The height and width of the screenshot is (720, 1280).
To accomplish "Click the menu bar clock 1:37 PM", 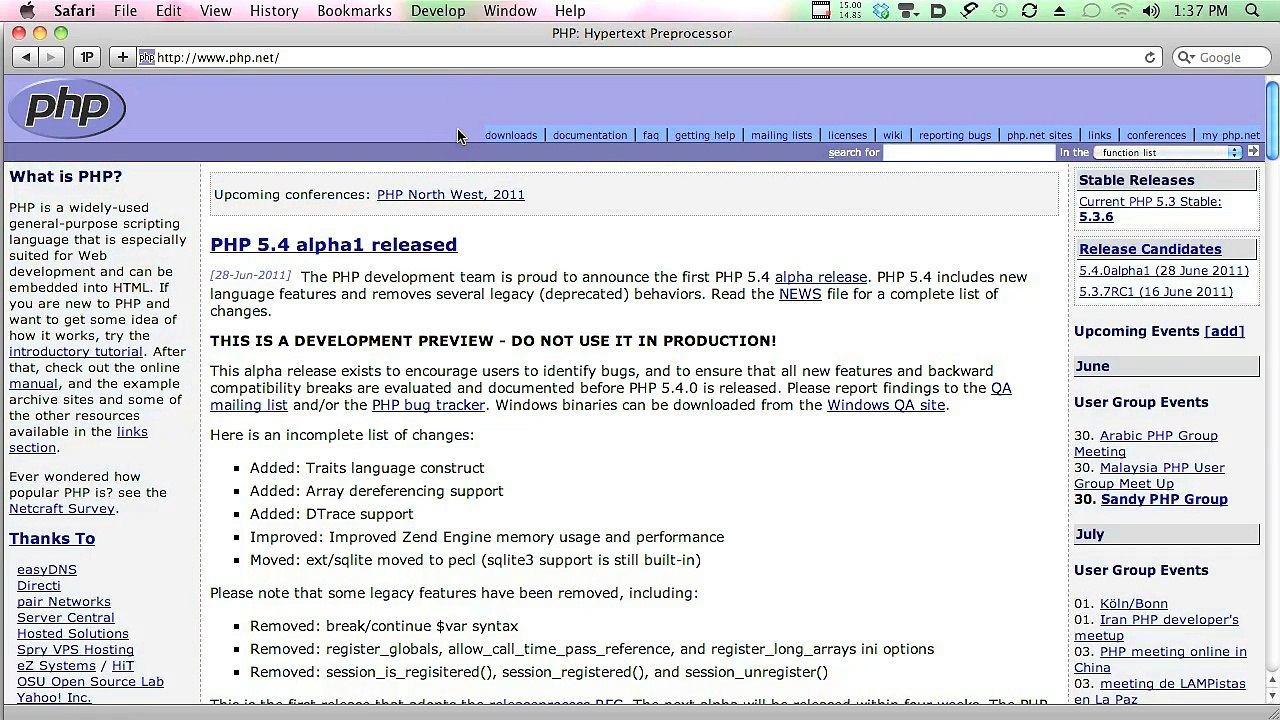I will 1200,11.
